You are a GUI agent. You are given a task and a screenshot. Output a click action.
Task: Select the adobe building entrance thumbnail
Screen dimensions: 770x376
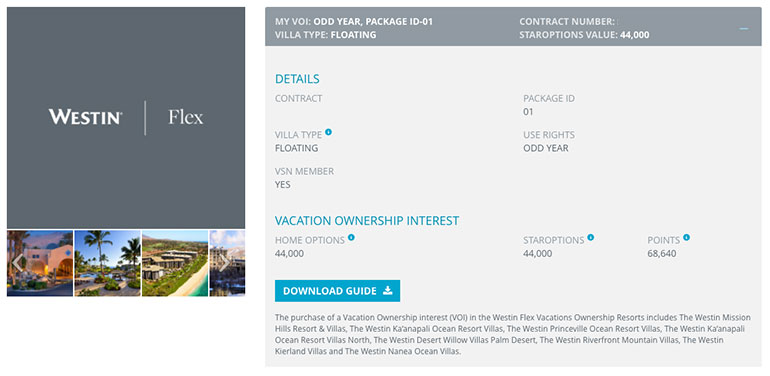(x=40, y=264)
